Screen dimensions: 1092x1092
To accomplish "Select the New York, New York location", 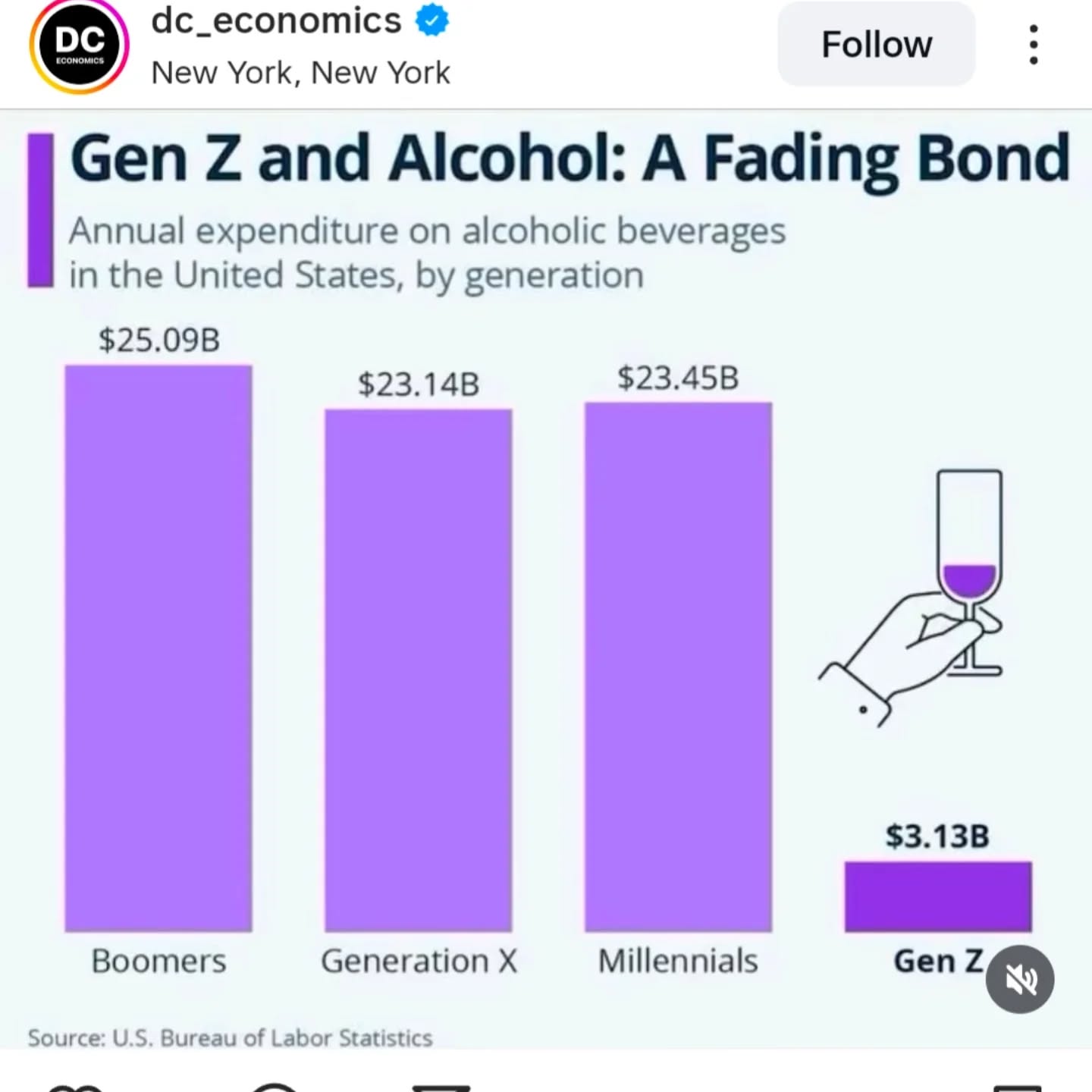I will click(300, 72).
